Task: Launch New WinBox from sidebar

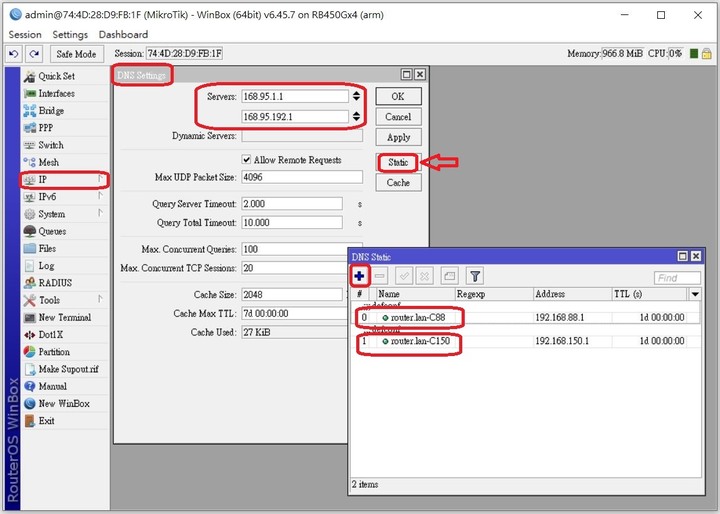Action: [x=63, y=403]
